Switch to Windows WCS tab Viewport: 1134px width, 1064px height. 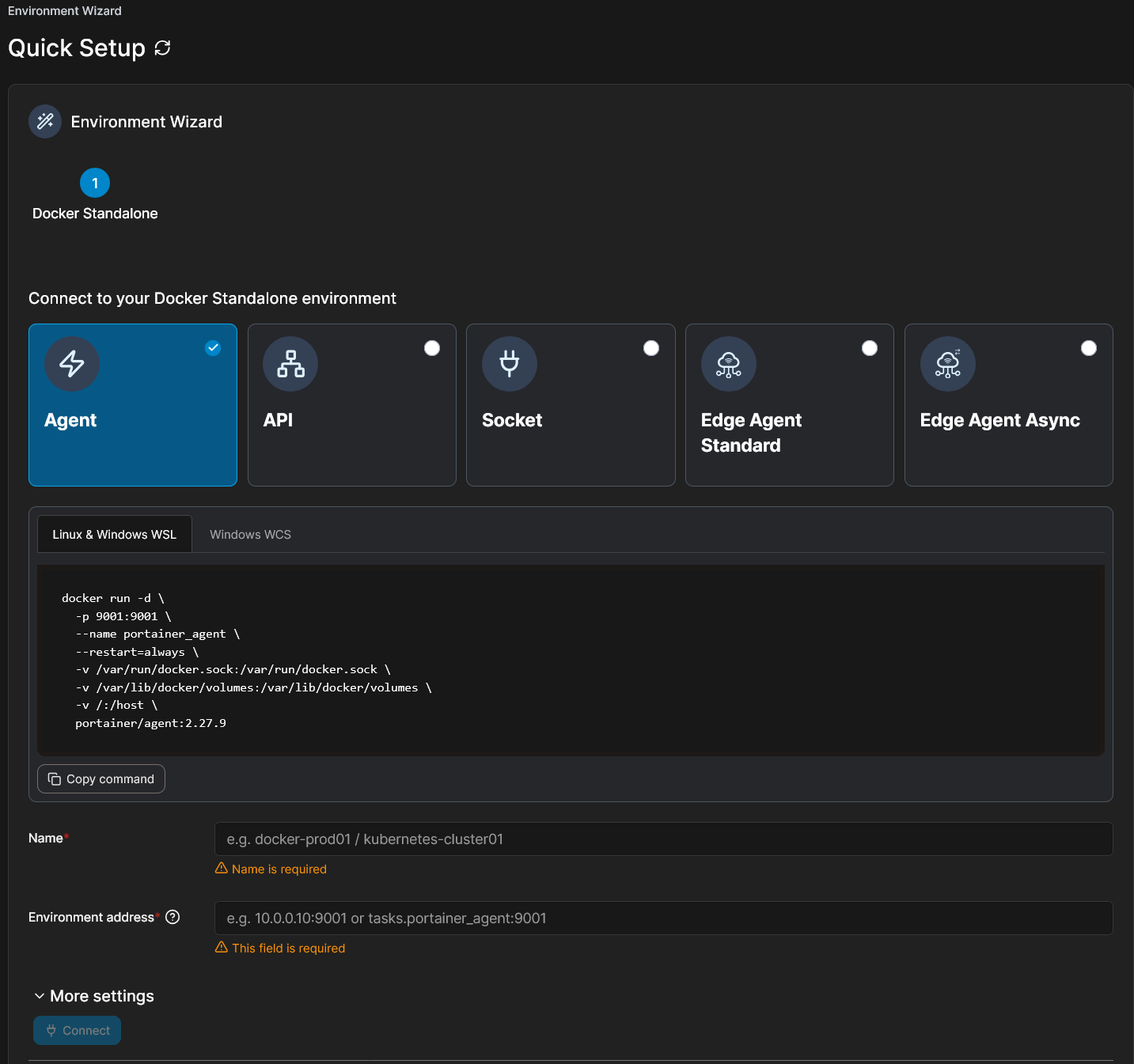250,535
